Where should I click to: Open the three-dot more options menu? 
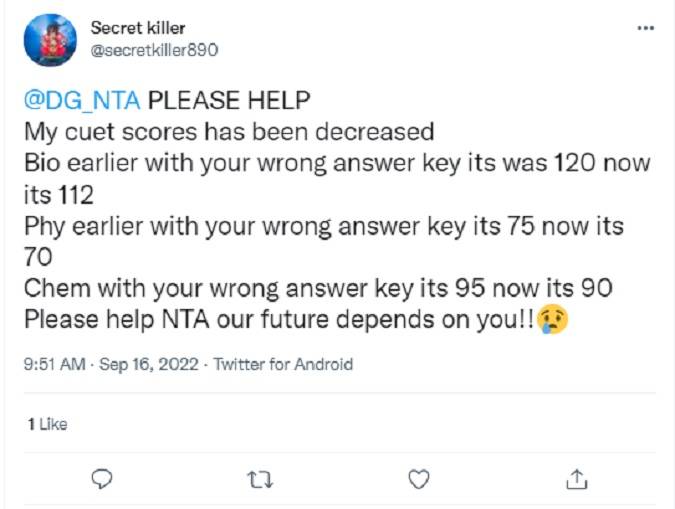645,29
